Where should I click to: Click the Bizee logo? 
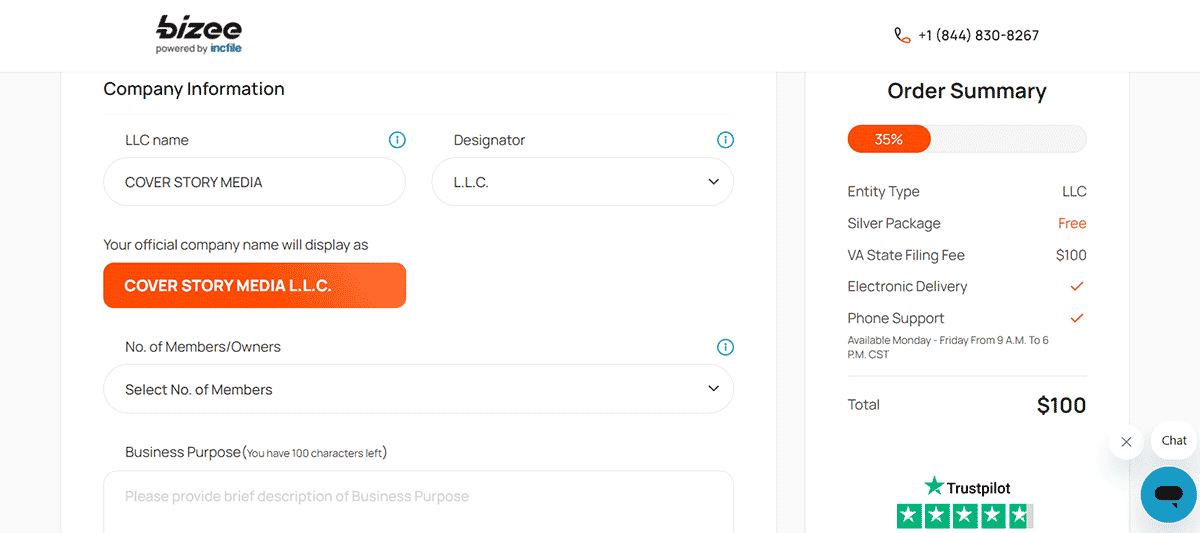pos(198,34)
